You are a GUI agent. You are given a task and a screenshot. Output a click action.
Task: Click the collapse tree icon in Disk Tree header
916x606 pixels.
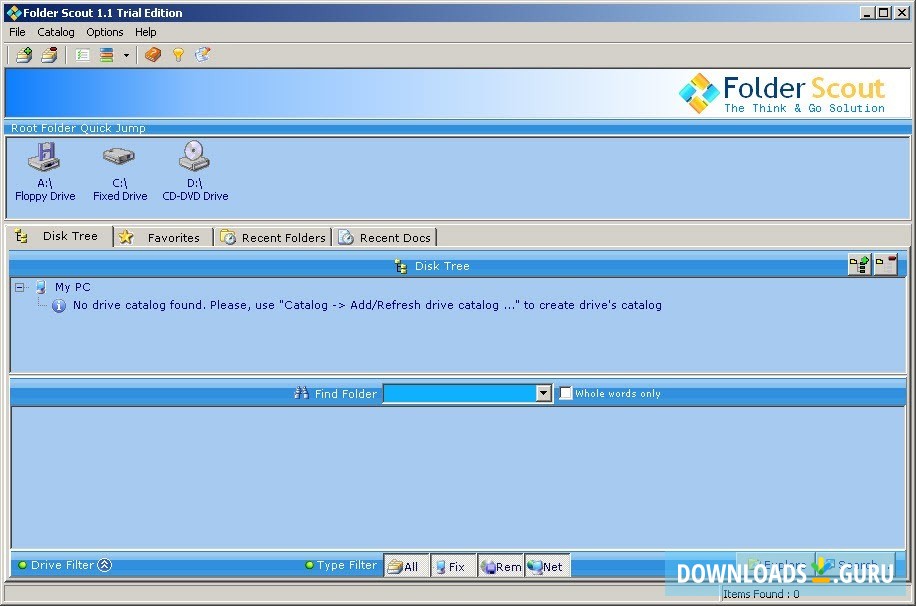[x=886, y=265]
